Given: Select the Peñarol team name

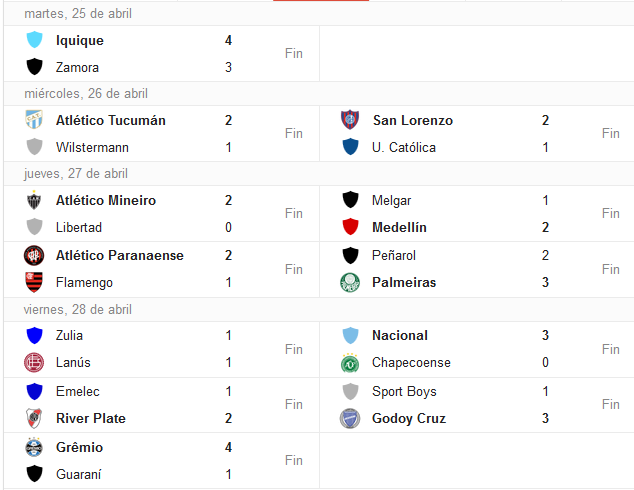Looking at the screenshot, I should point(394,256).
